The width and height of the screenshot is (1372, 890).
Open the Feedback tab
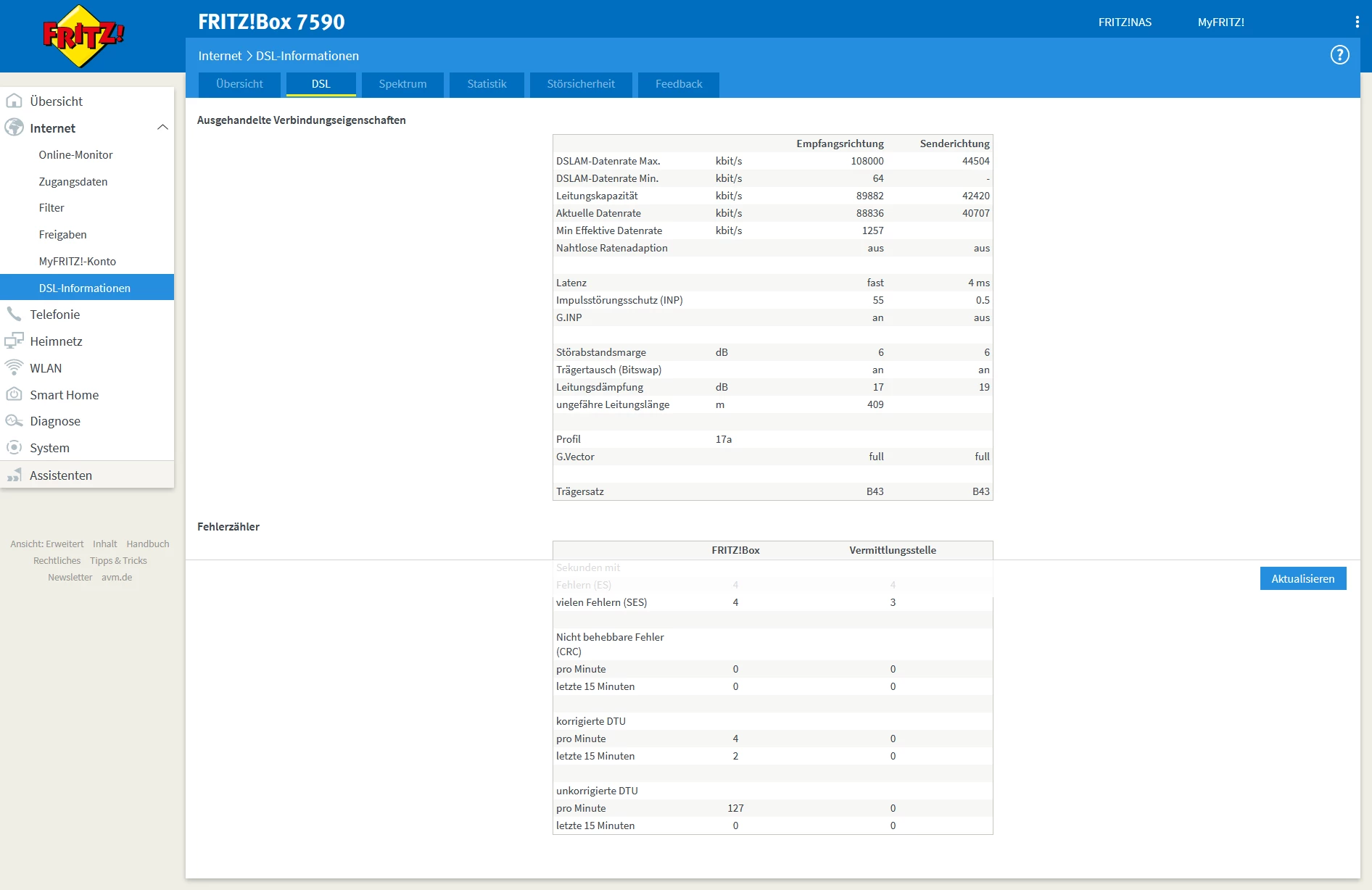click(679, 84)
